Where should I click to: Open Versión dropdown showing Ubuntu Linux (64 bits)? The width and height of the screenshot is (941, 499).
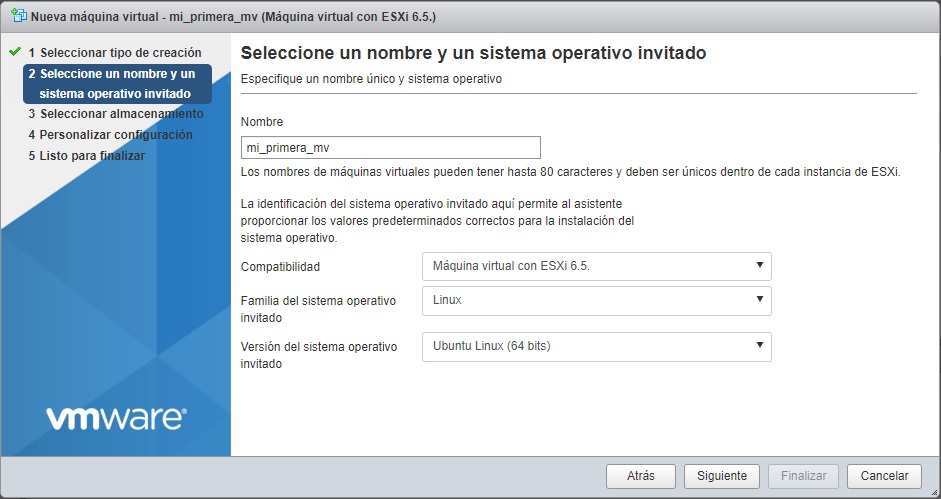click(x=597, y=346)
